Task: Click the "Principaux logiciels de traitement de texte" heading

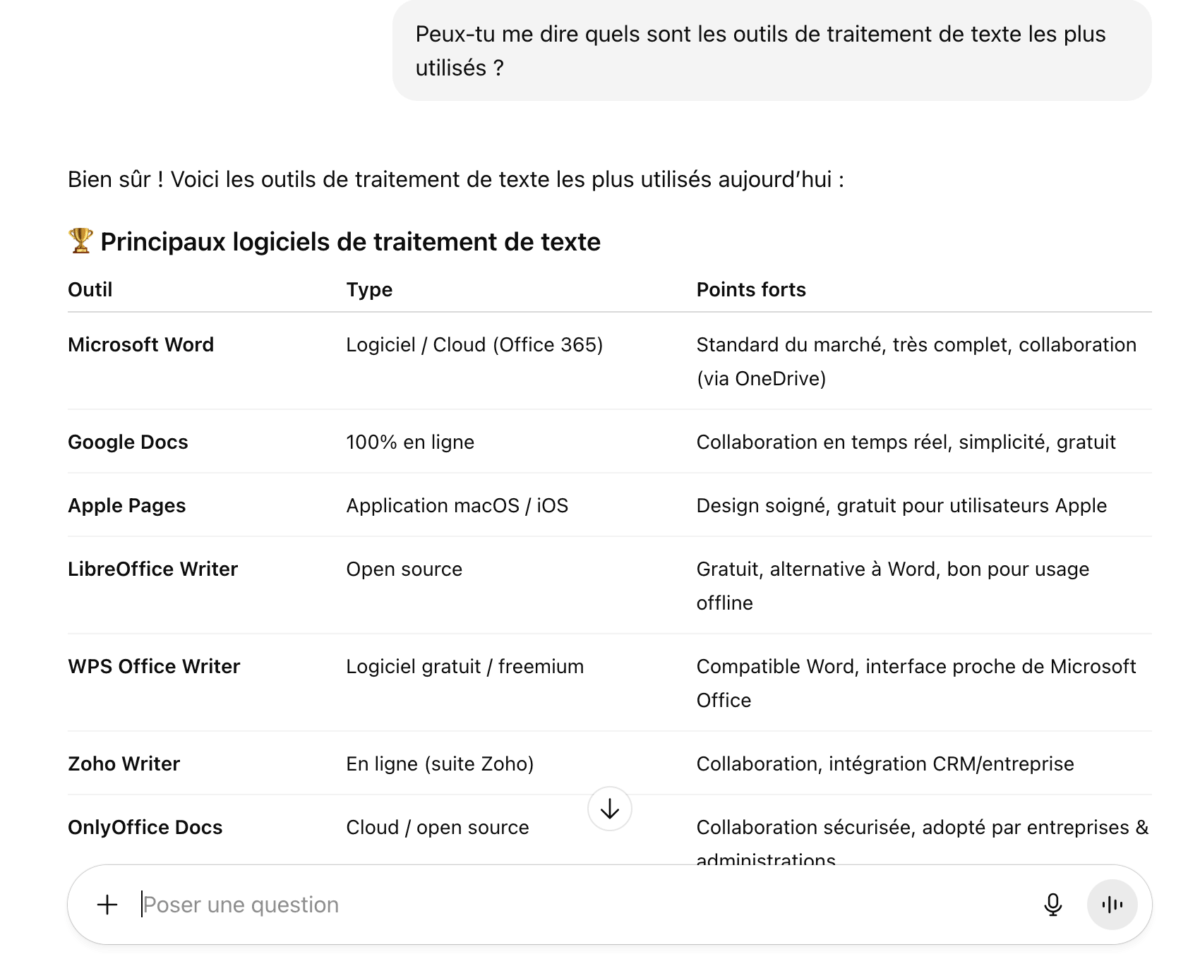Action: click(x=350, y=242)
